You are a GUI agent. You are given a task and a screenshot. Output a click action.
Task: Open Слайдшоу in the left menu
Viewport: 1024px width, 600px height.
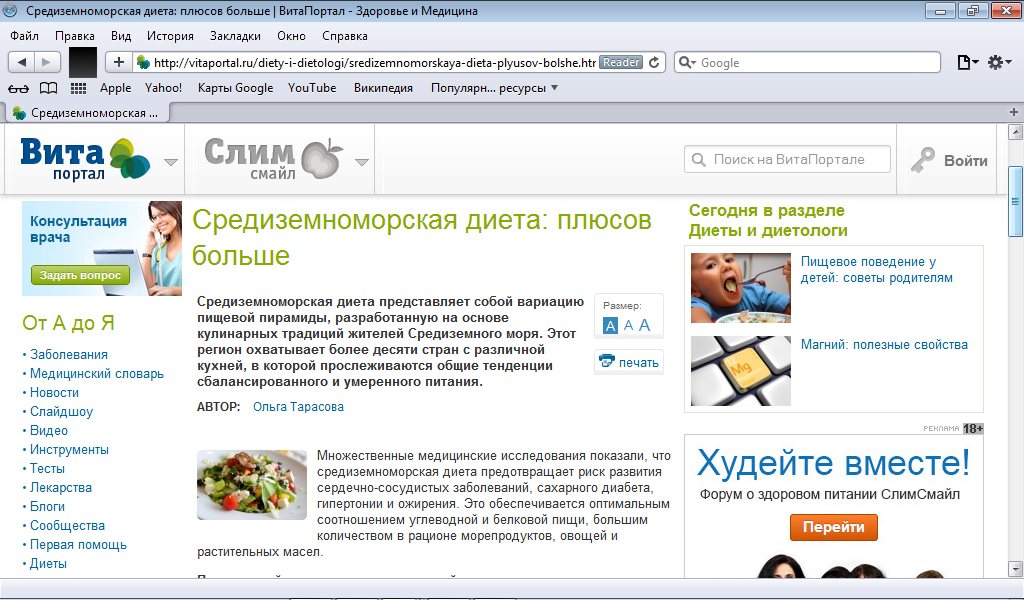(x=61, y=411)
